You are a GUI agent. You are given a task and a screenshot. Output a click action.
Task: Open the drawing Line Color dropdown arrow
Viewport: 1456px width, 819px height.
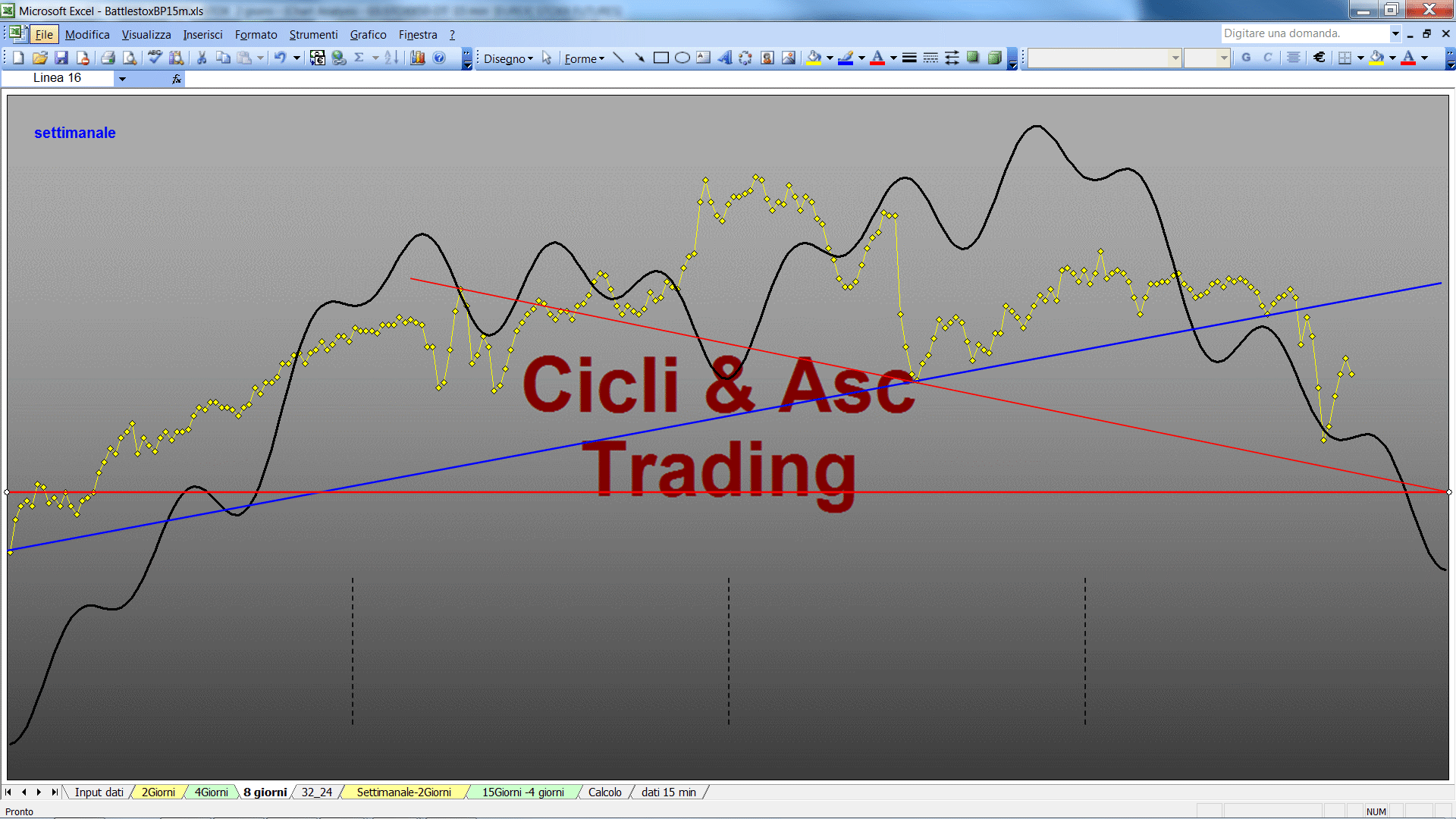[861, 58]
